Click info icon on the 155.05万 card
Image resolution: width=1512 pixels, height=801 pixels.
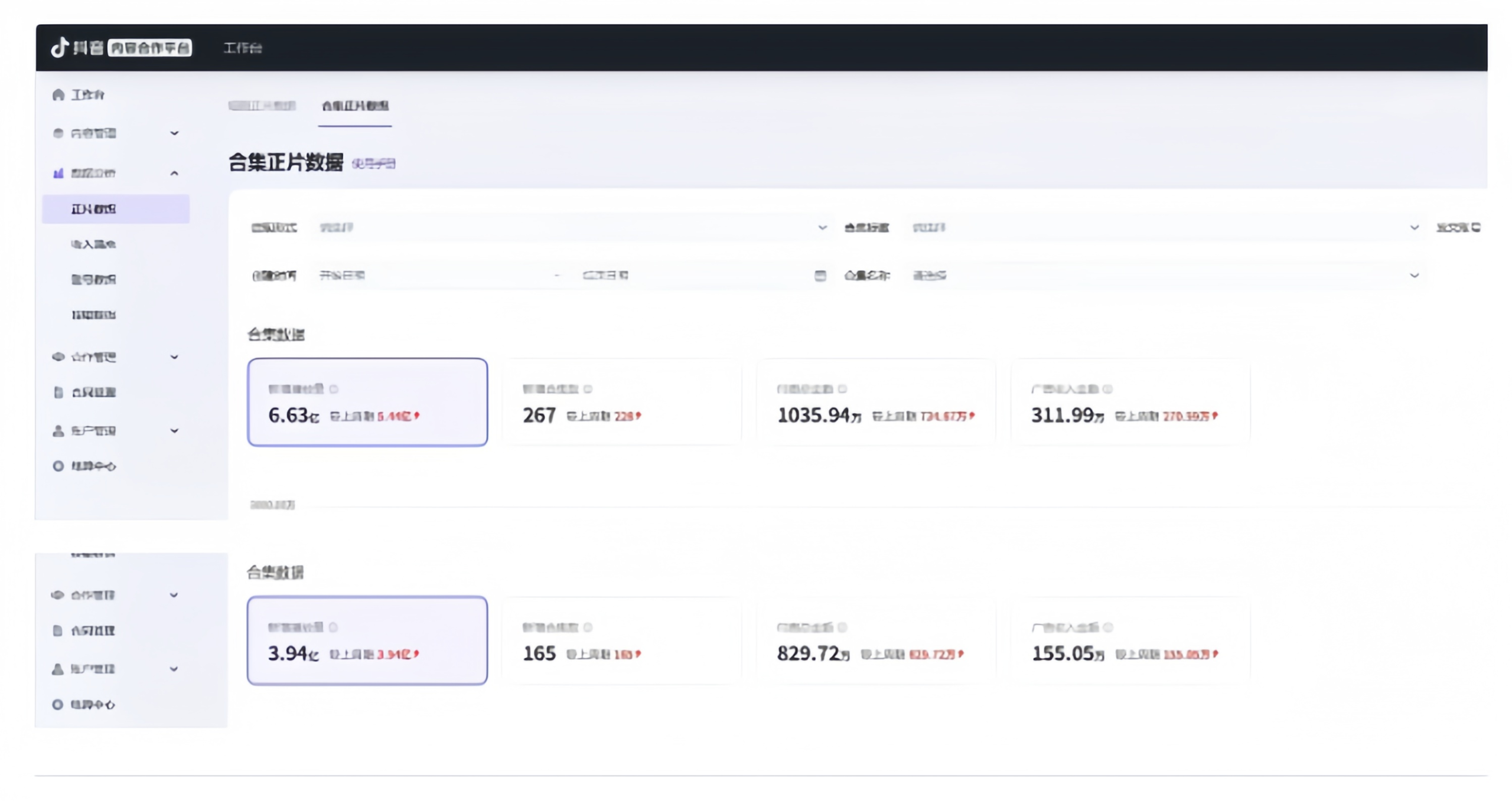coord(1108,627)
